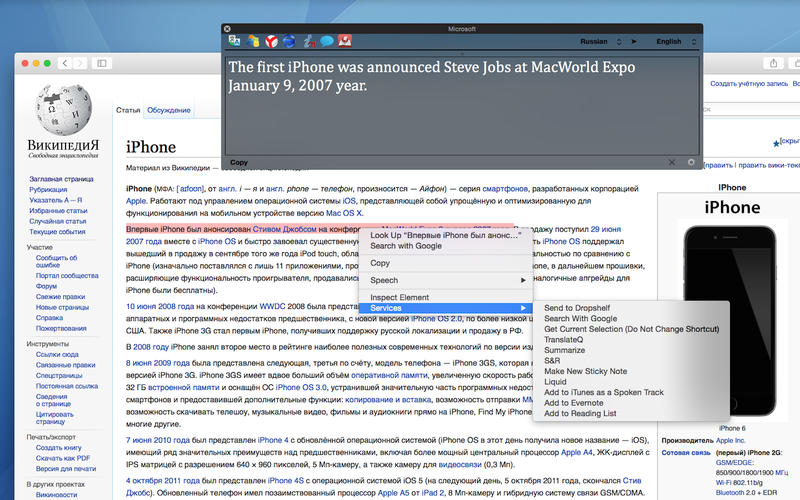
Task: Choose Liquid from Services submenu
Action: [631, 382]
